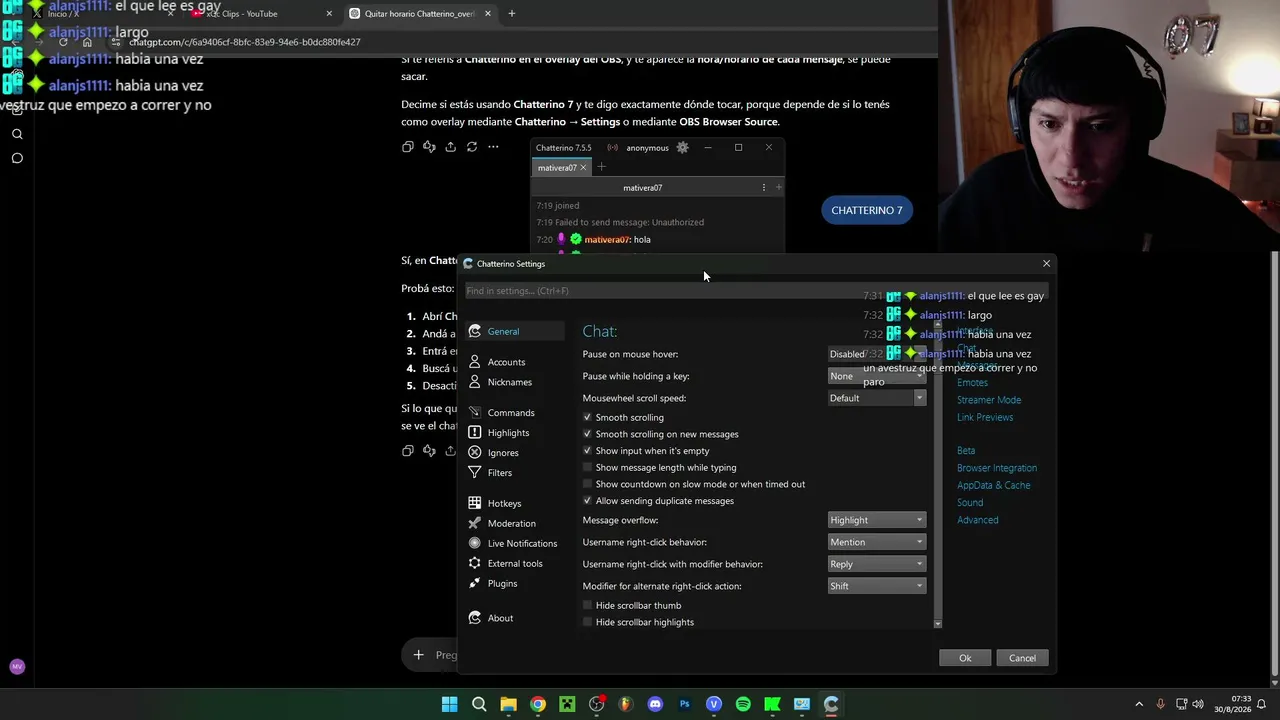Open right-click with modifier behavior dropdown
The height and width of the screenshot is (720, 1280).
pyautogui.click(x=877, y=564)
